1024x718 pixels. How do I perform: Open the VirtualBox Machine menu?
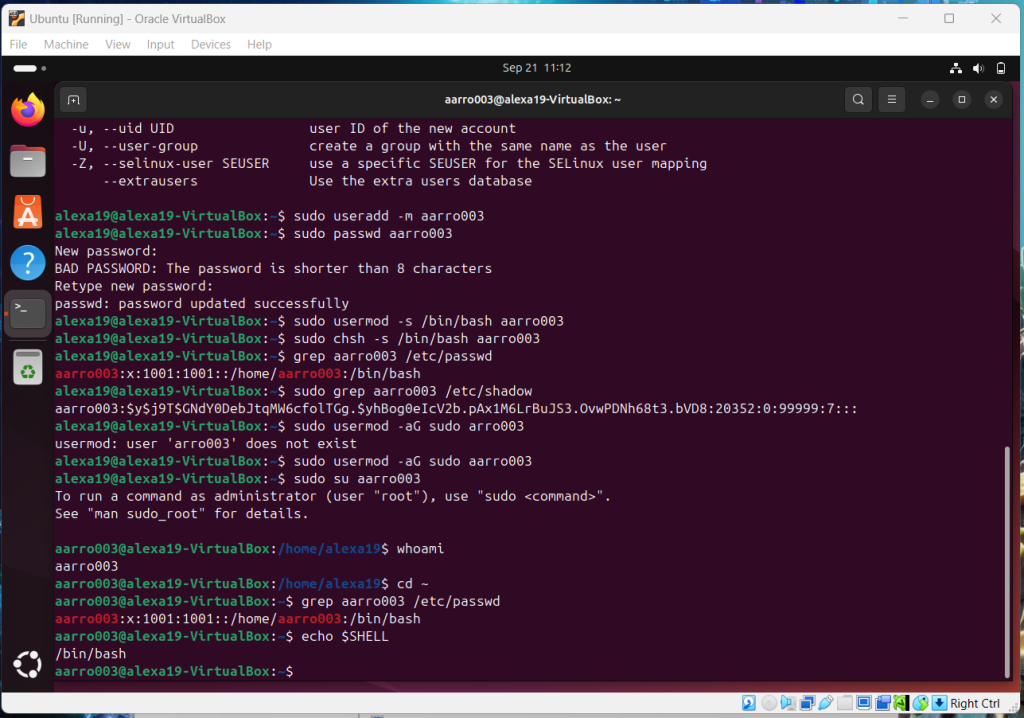(66, 45)
